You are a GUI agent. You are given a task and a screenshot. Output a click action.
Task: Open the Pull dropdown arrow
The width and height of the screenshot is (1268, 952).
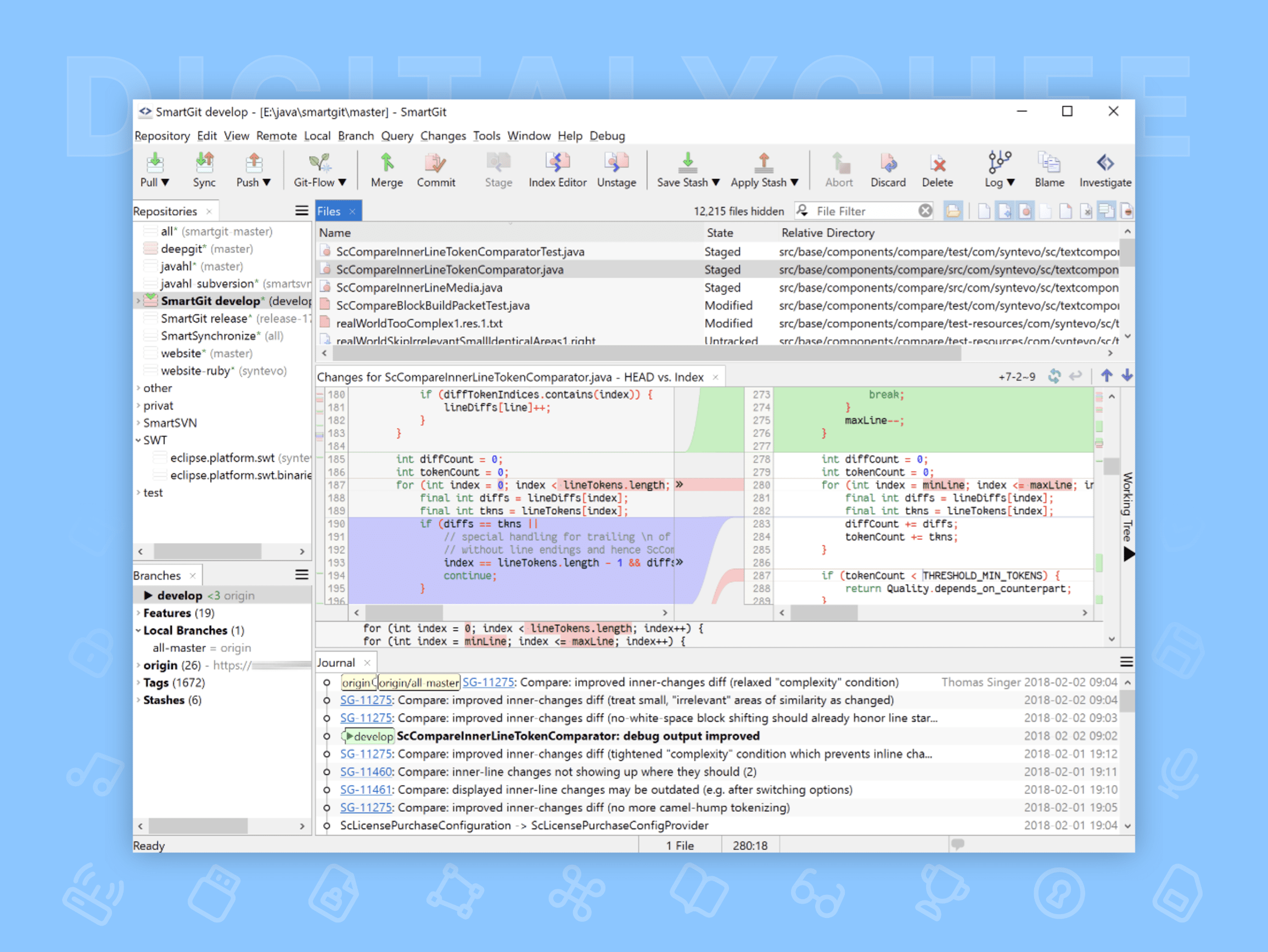click(165, 182)
